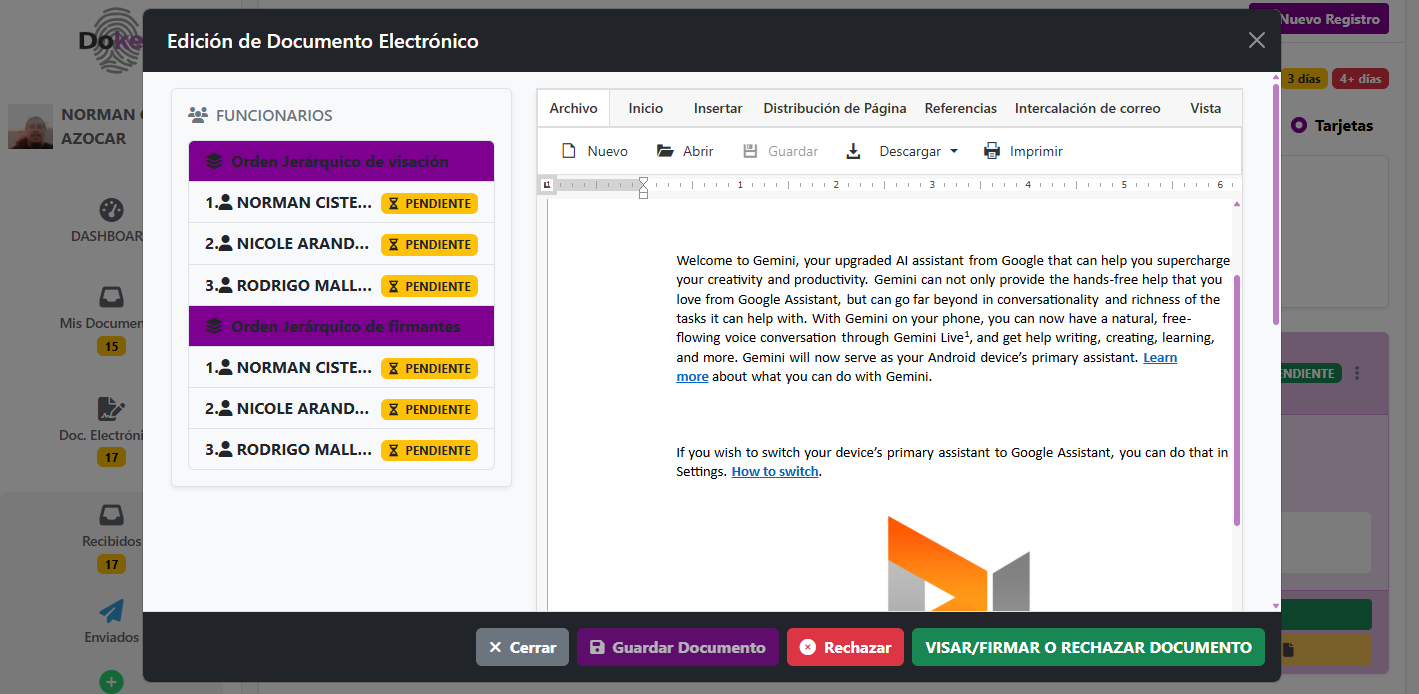1419x694 pixels.
Task: Click VISAR/FIRMAR O RECHAZAR DOCUMENTO button
Action: [x=1088, y=647]
